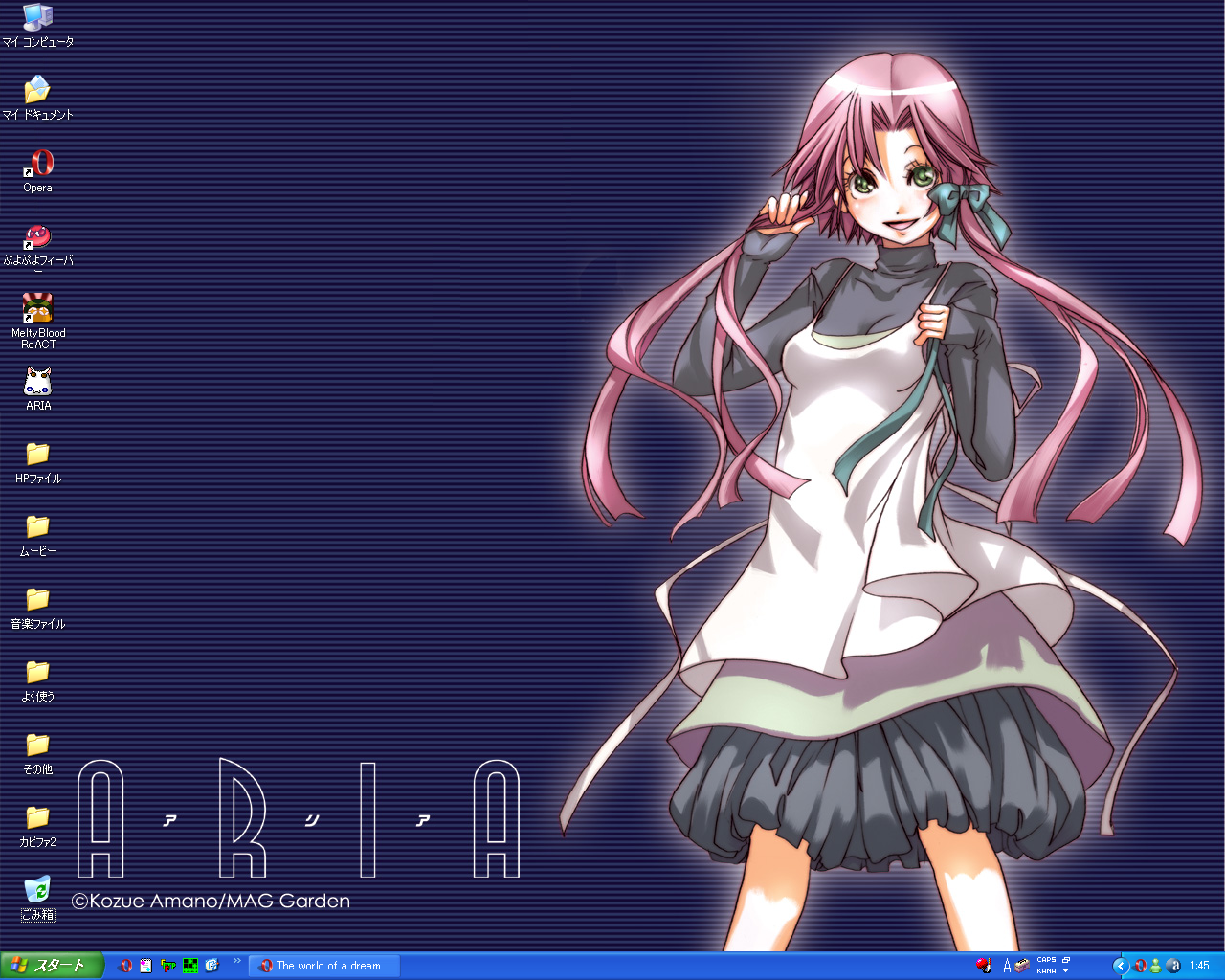Viewport: 1225px width, 980px height.
Task: Activate 'The world of a dream...' taskbar button
Action: (324, 966)
